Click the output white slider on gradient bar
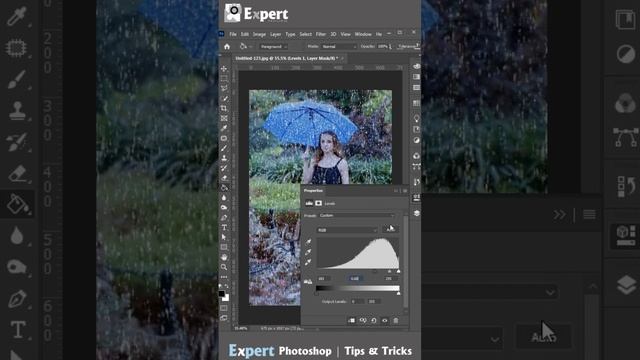This screenshot has width=640, height=360. coord(398,293)
